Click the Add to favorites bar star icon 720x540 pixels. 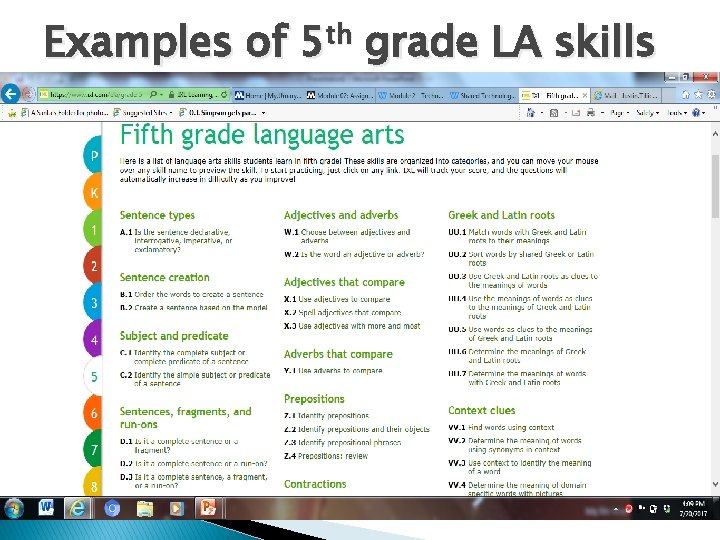pos(12,112)
